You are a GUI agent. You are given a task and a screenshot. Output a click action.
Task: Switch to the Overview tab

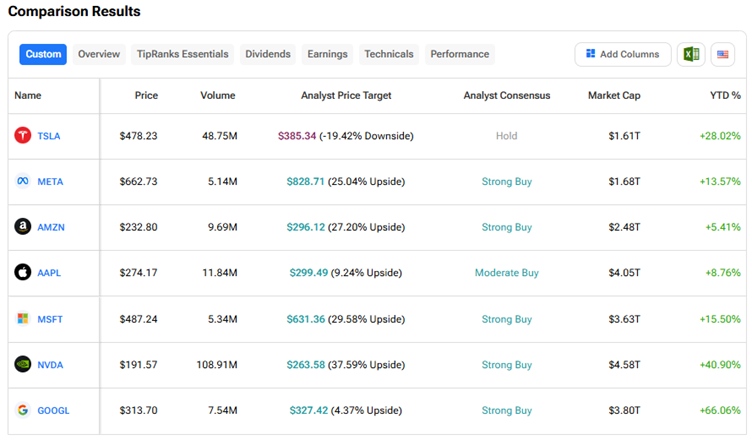[x=99, y=54]
